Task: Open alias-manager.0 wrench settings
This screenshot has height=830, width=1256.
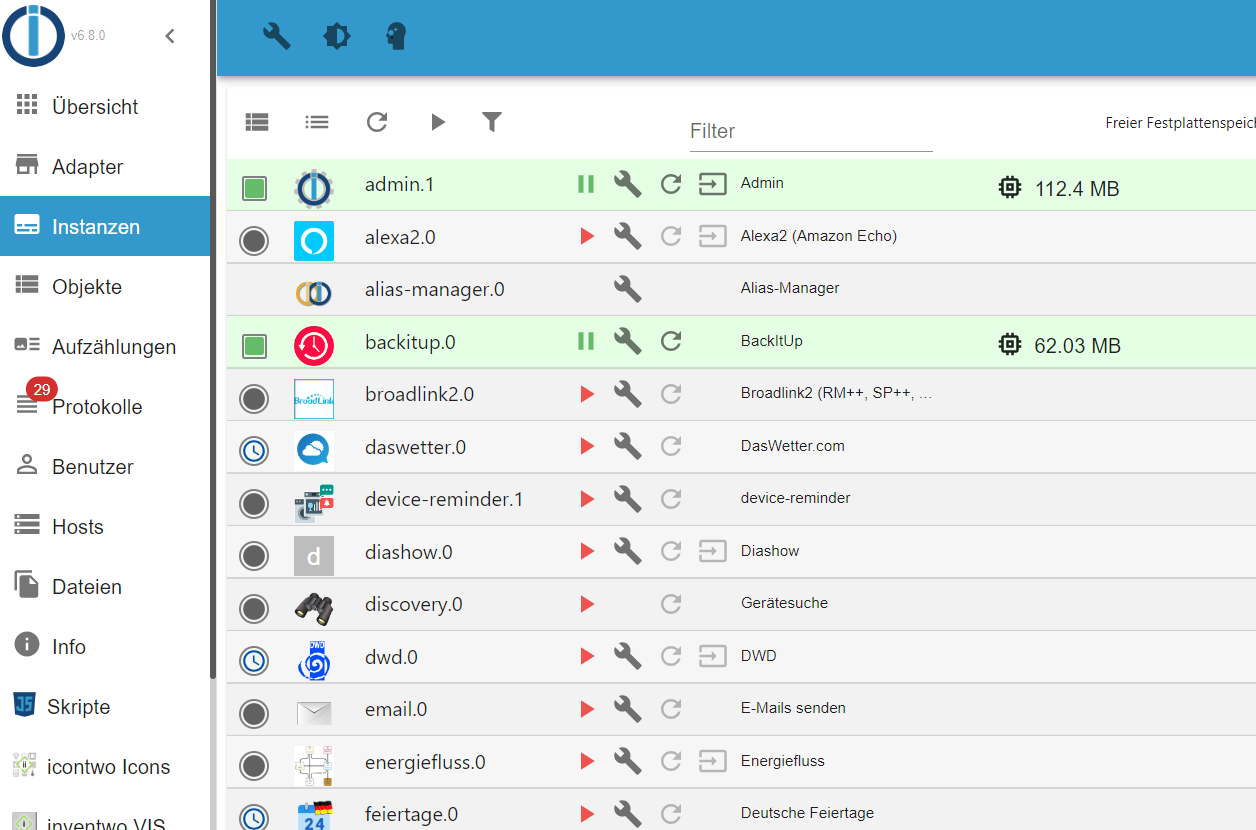Action: (627, 289)
